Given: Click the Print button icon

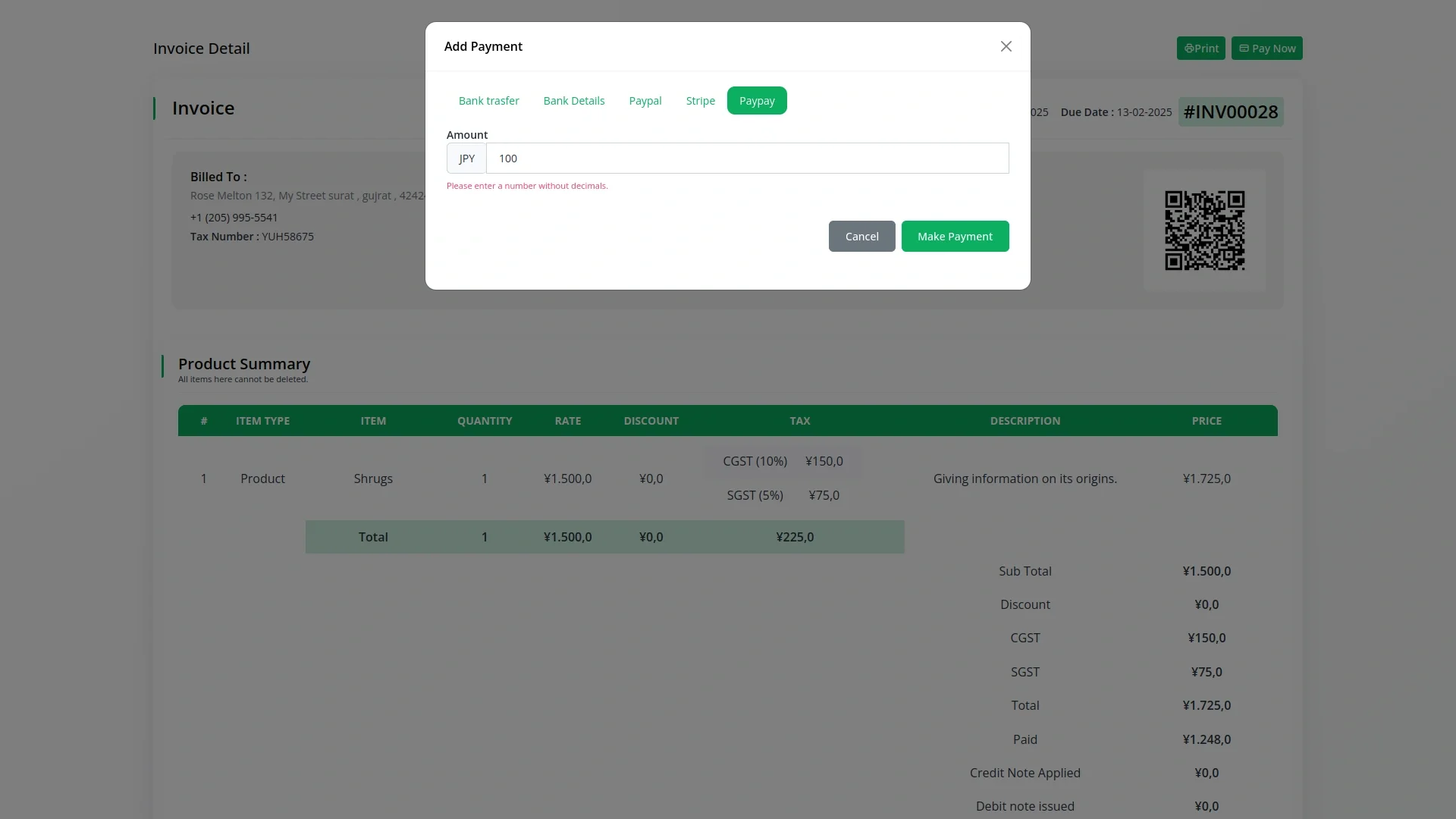Looking at the screenshot, I should coord(1188,49).
